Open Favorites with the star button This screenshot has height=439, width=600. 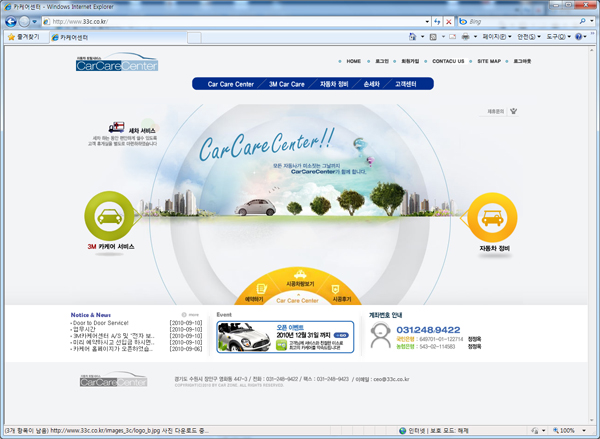click(x=24, y=37)
